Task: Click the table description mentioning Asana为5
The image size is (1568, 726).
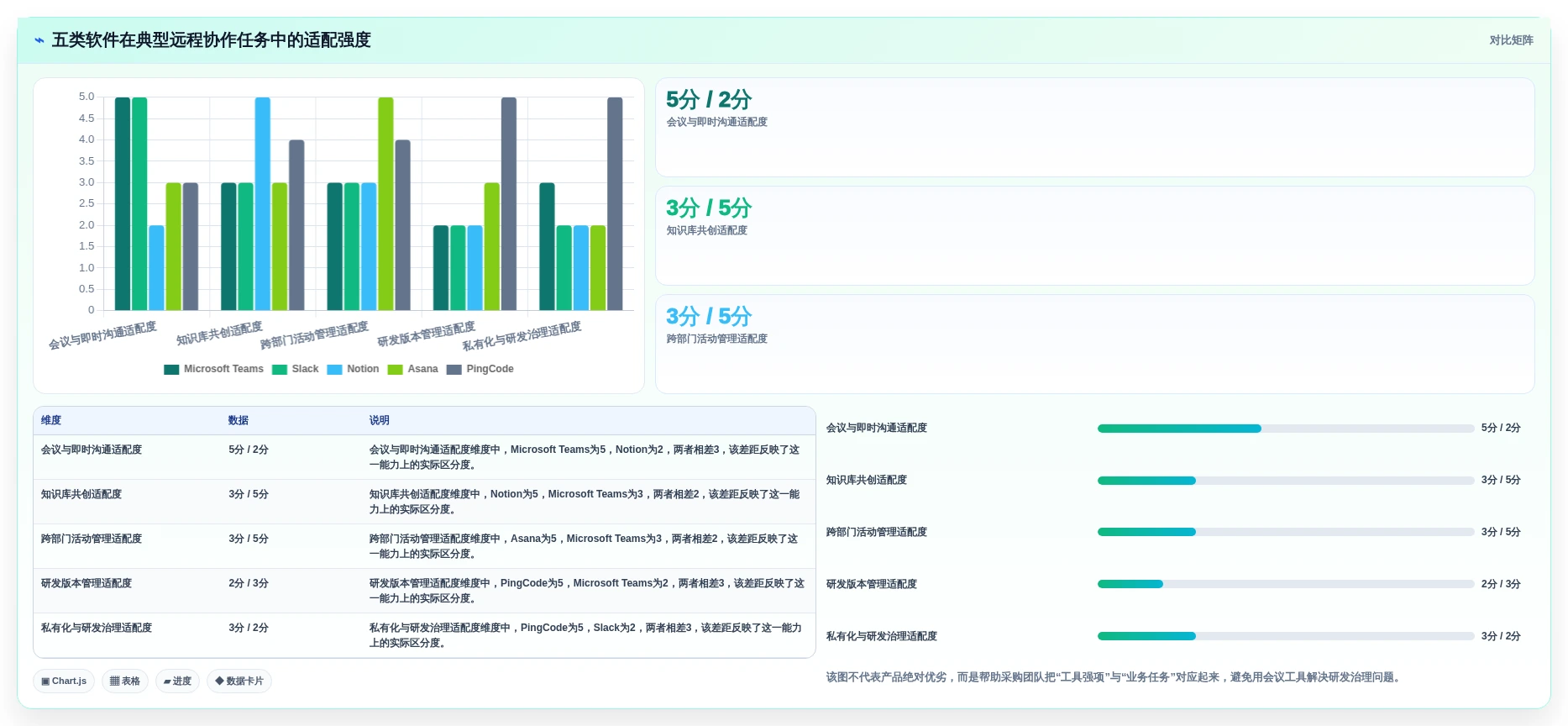Action: click(x=585, y=546)
